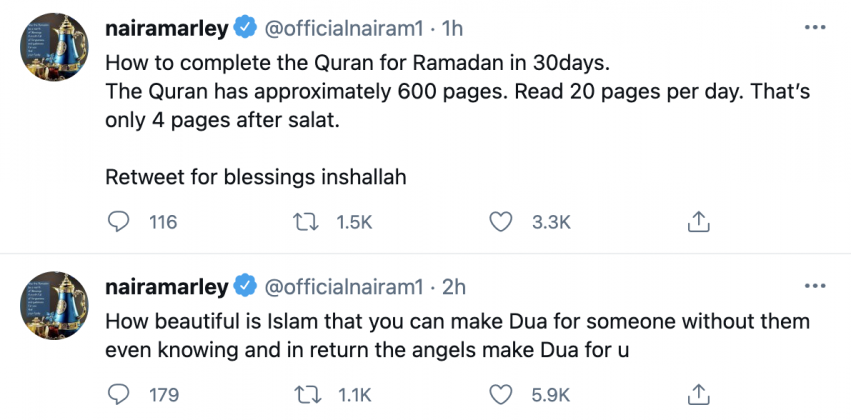Open the 2h timestamp link
The width and height of the screenshot is (851, 420).
[x=454, y=287]
